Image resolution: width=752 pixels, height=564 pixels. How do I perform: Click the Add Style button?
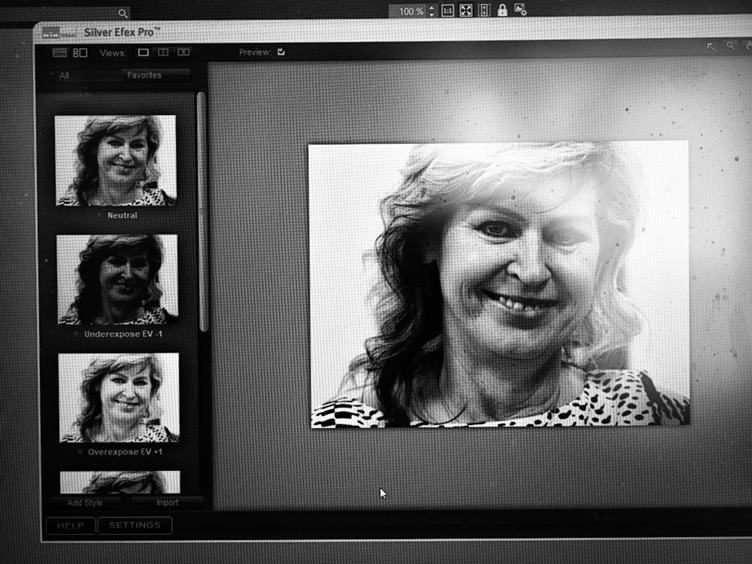[x=84, y=503]
